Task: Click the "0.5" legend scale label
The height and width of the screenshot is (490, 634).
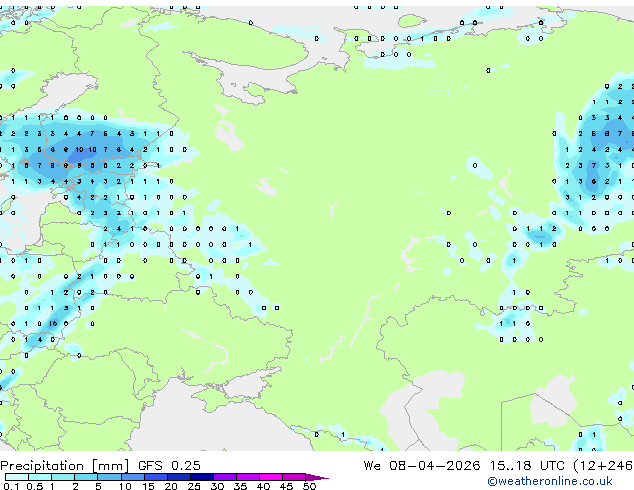Action: 34,486
